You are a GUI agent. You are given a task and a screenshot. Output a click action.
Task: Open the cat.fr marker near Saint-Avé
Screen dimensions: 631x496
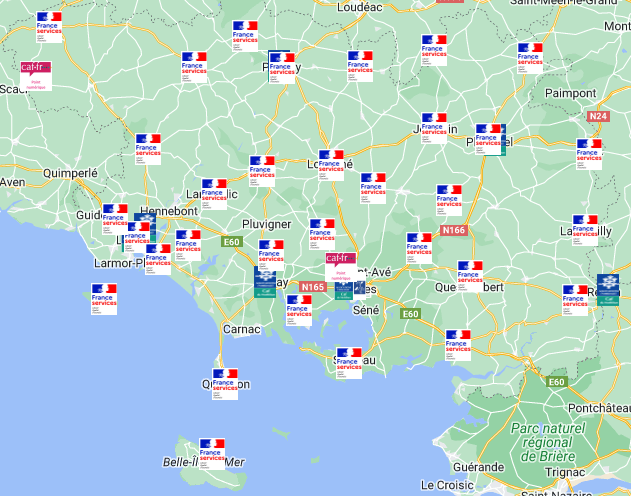[x=341, y=268]
